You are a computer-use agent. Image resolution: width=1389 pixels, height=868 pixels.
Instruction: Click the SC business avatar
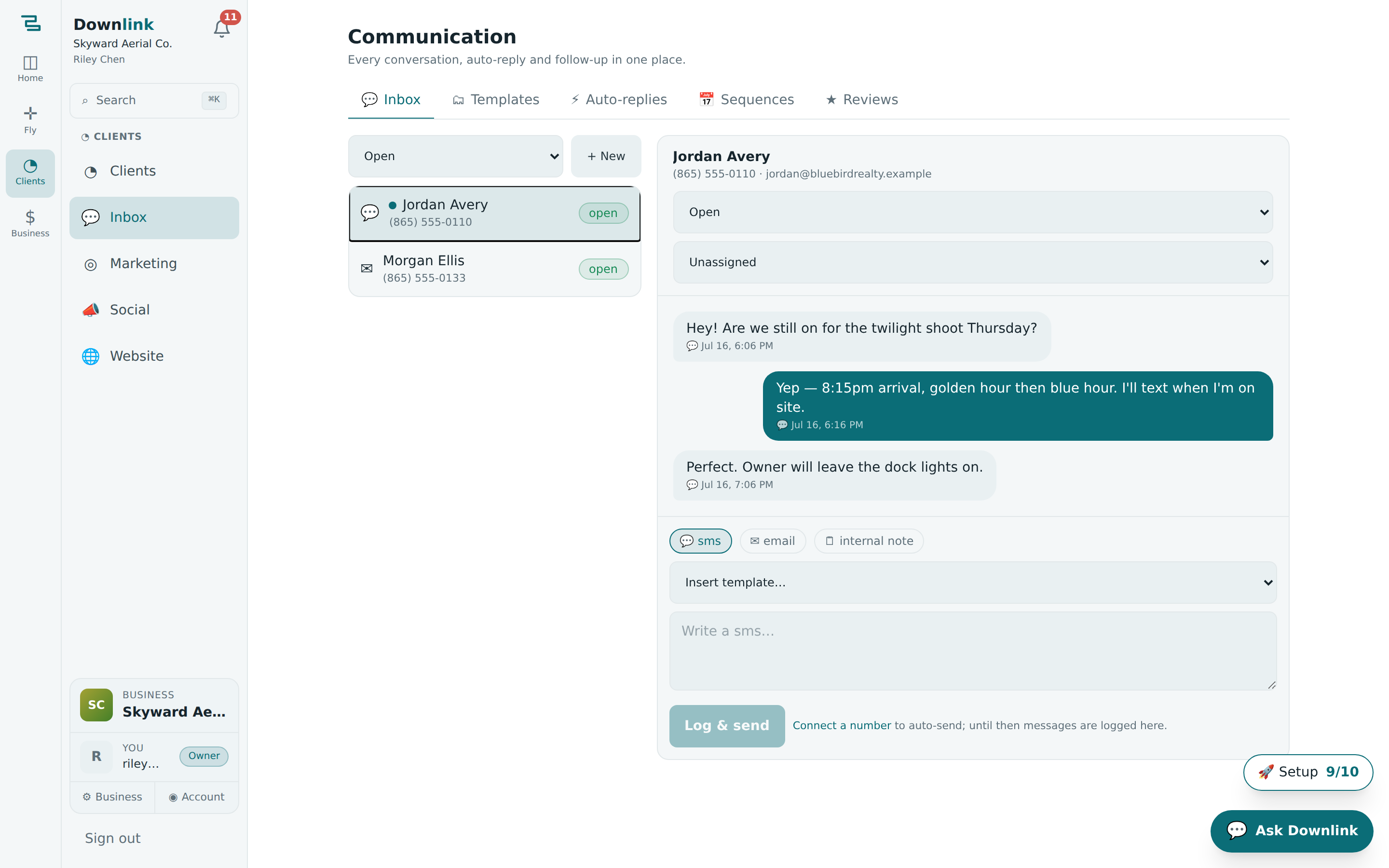pyautogui.click(x=96, y=705)
